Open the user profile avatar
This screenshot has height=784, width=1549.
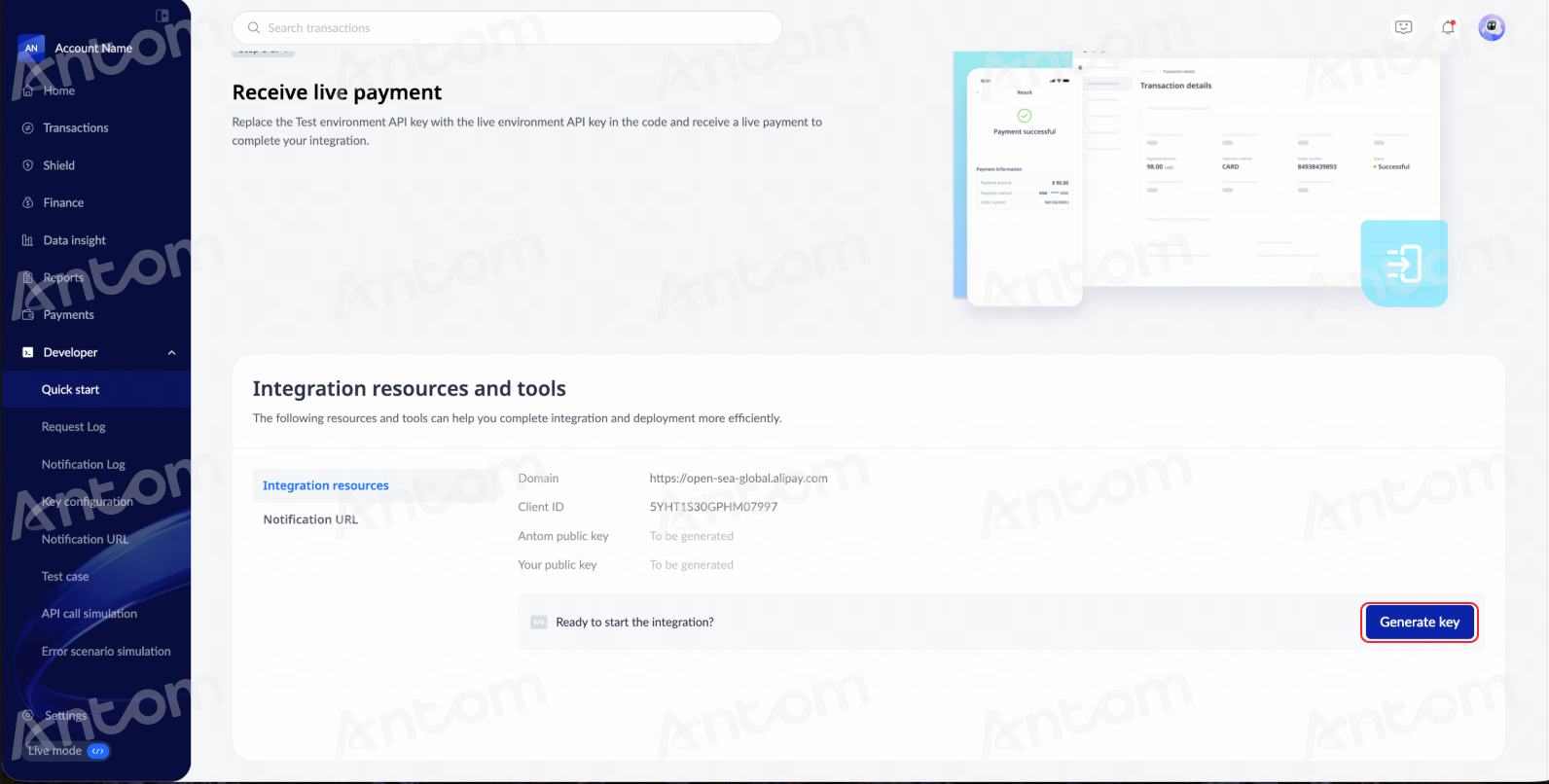tap(1492, 27)
